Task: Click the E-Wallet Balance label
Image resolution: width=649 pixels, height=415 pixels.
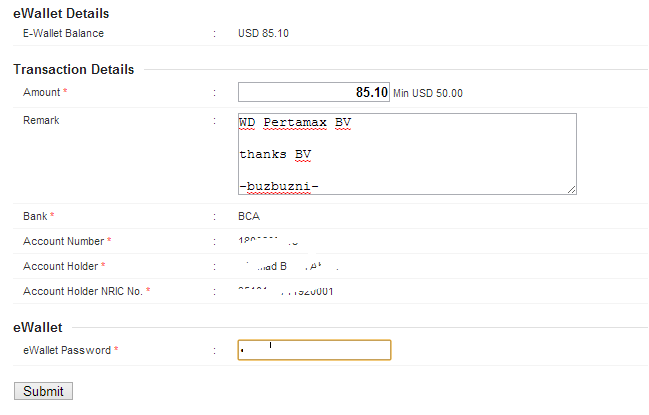Action: point(63,33)
